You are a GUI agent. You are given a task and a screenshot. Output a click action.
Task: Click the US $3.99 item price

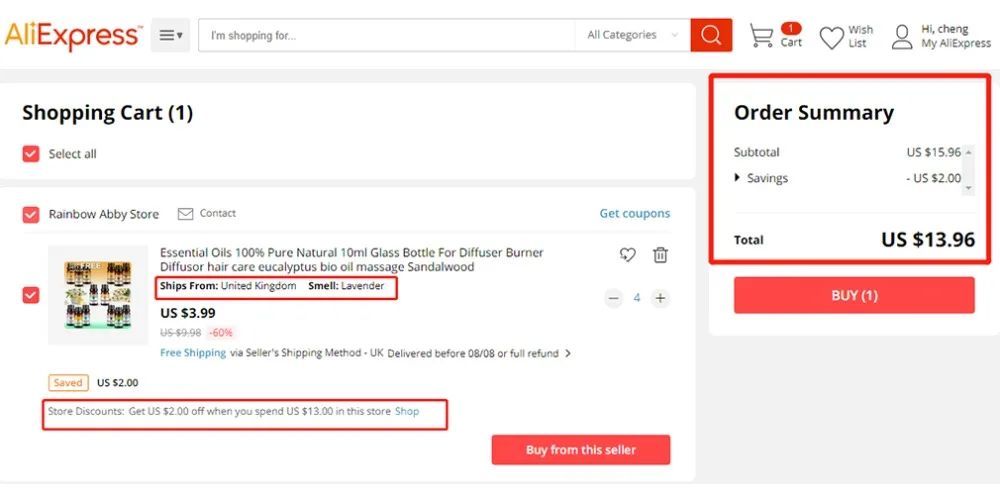(188, 313)
